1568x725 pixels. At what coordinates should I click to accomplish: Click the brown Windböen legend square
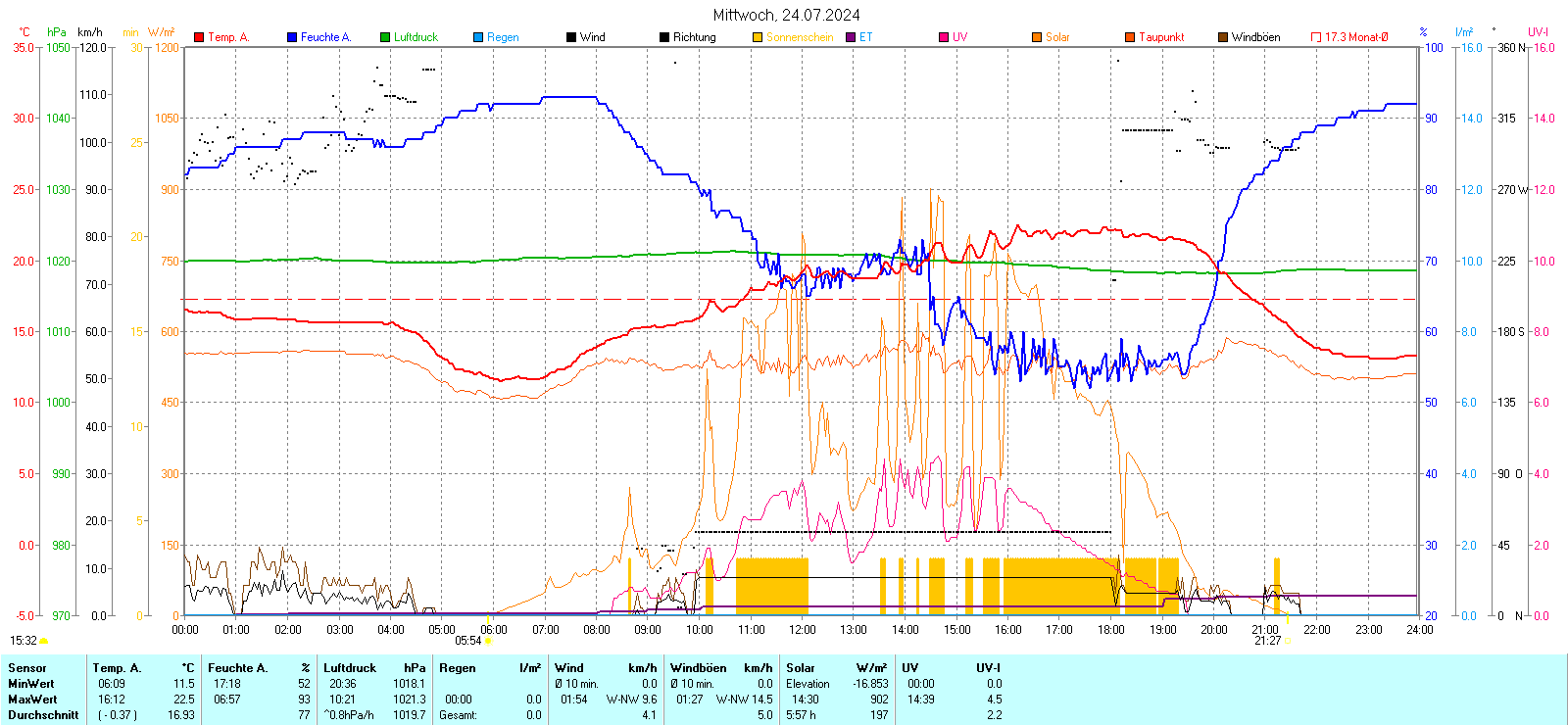(x=1223, y=37)
